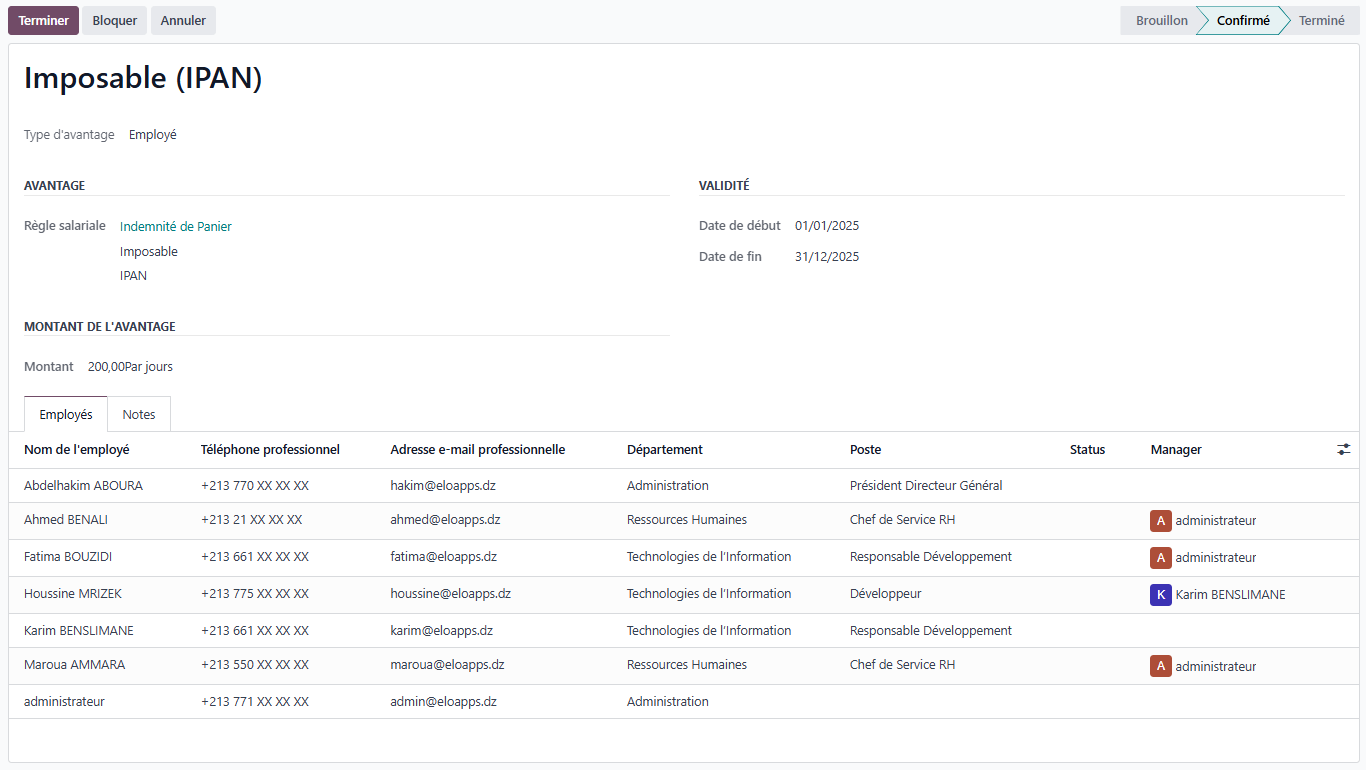
Task: Sort the list by the Département column header
Action: [x=665, y=450]
